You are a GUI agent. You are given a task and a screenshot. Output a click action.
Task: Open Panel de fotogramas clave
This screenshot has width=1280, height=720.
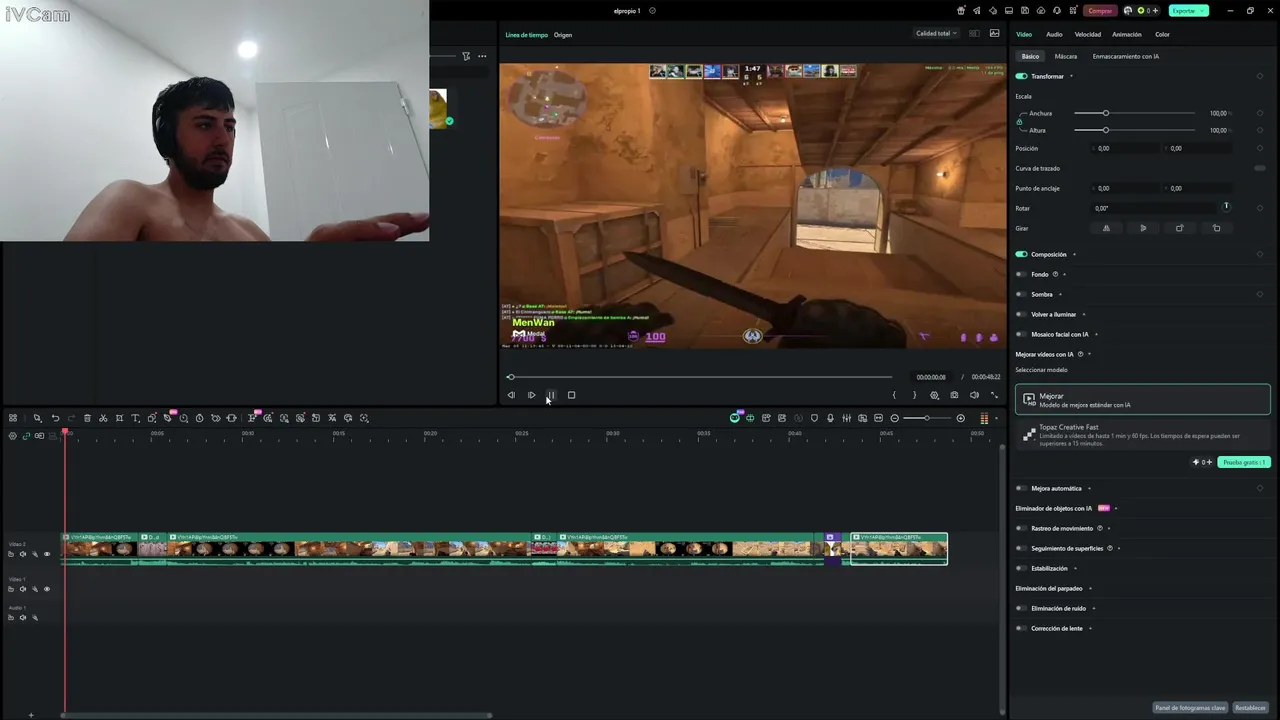(1190, 708)
